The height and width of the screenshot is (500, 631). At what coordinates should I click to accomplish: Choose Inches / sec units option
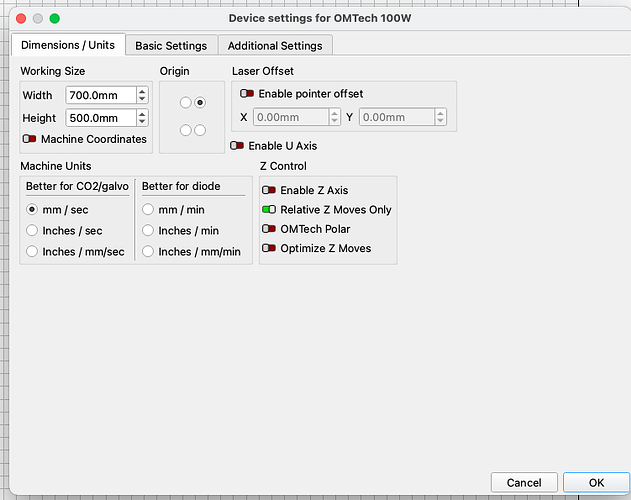(32, 231)
